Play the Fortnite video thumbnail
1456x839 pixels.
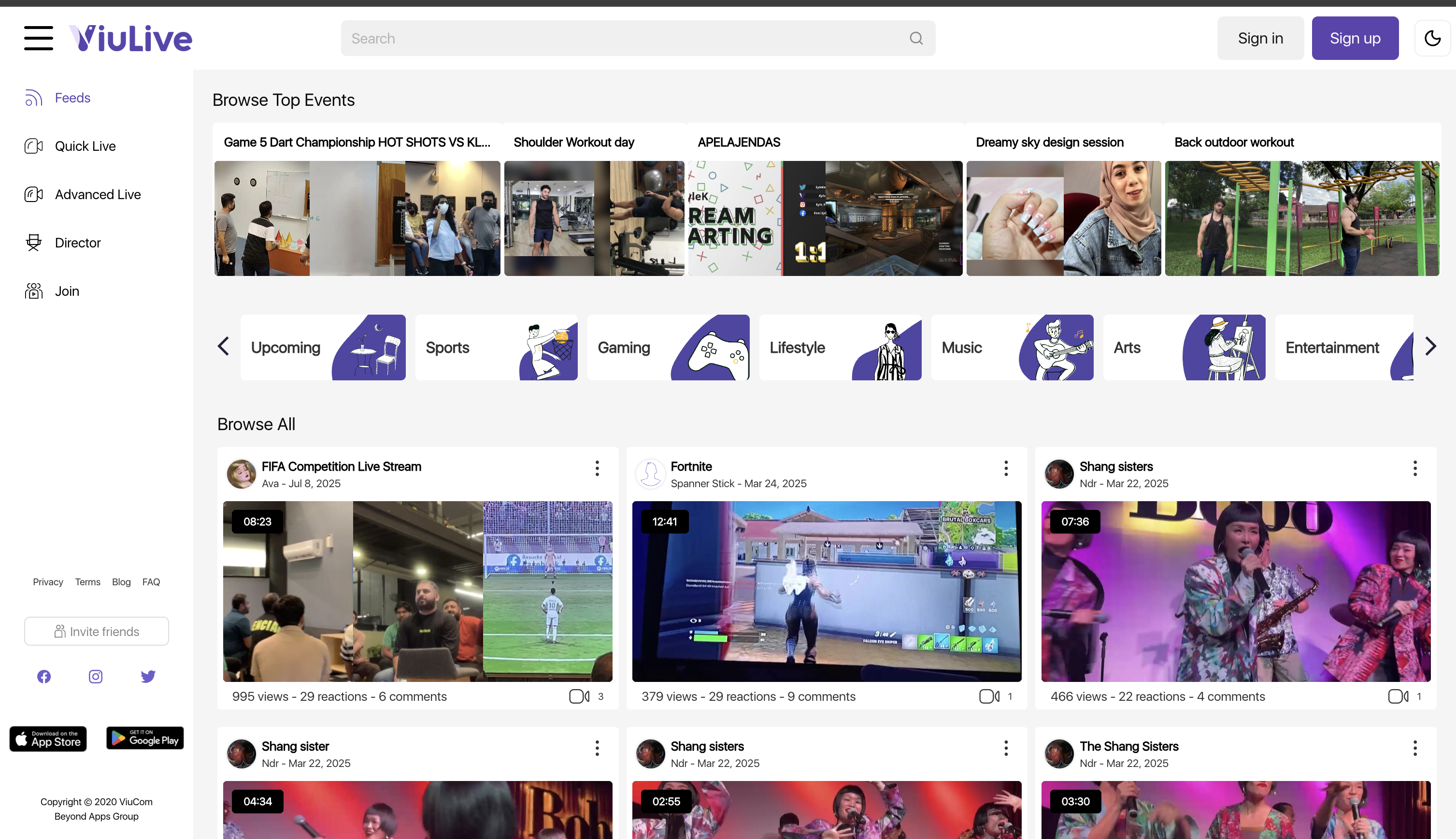pos(827,592)
